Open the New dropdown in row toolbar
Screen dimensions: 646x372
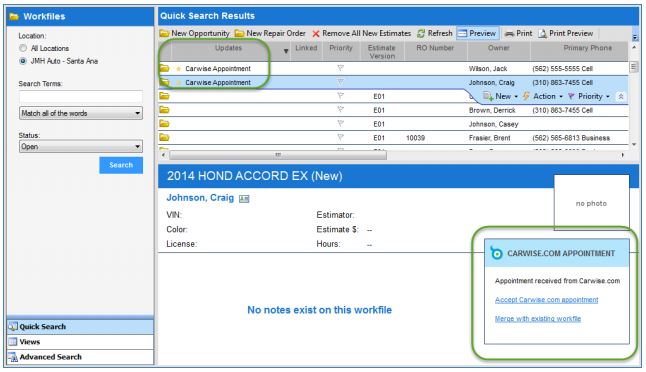coord(501,96)
